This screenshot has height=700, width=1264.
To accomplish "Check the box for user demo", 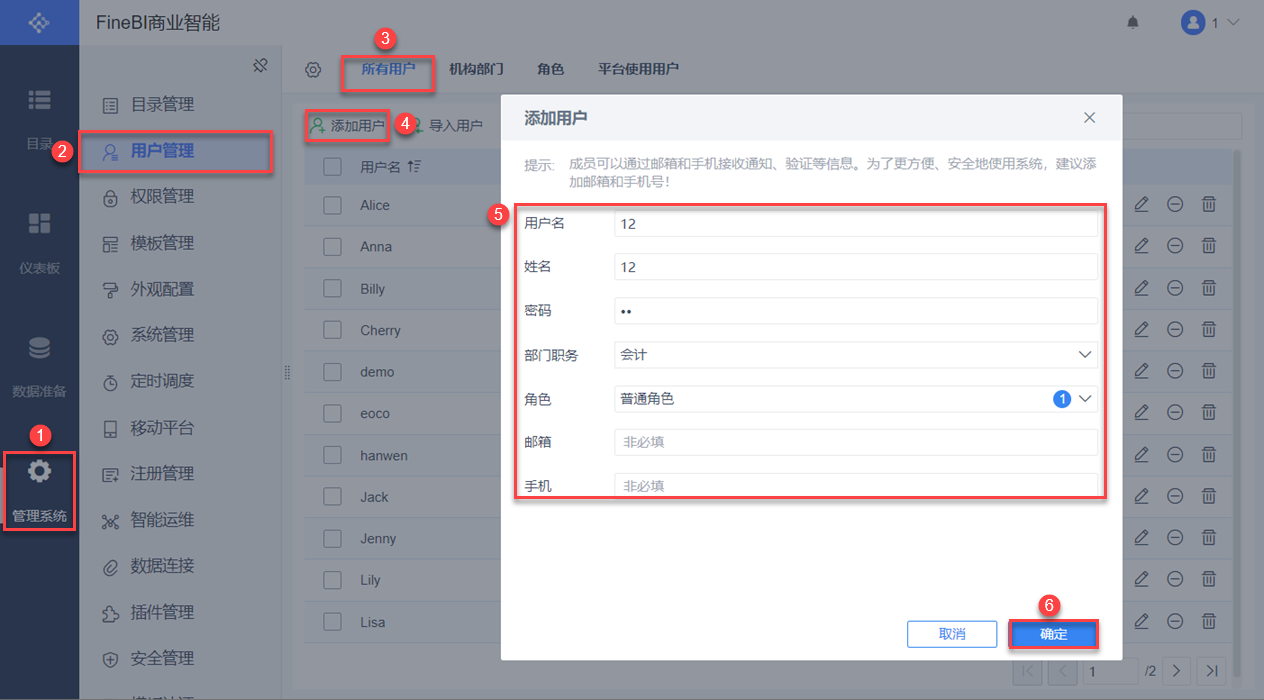I will pos(333,371).
